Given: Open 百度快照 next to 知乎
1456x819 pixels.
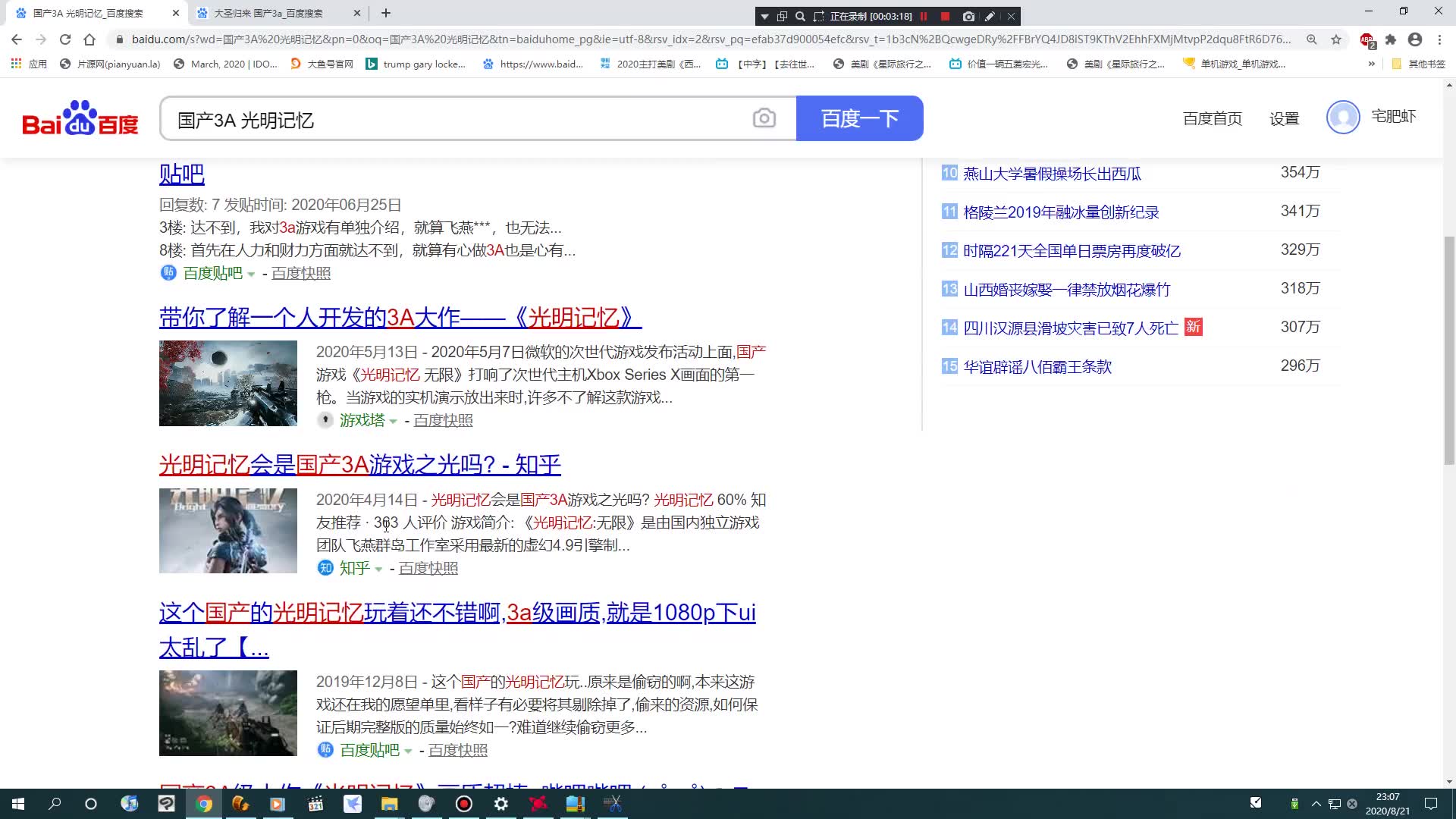Looking at the screenshot, I should pyautogui.click(x=428, y=568).
